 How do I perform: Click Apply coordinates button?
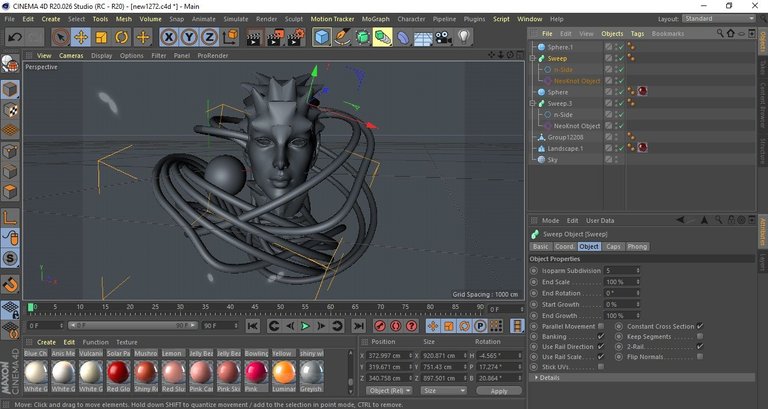coord(499,391)
